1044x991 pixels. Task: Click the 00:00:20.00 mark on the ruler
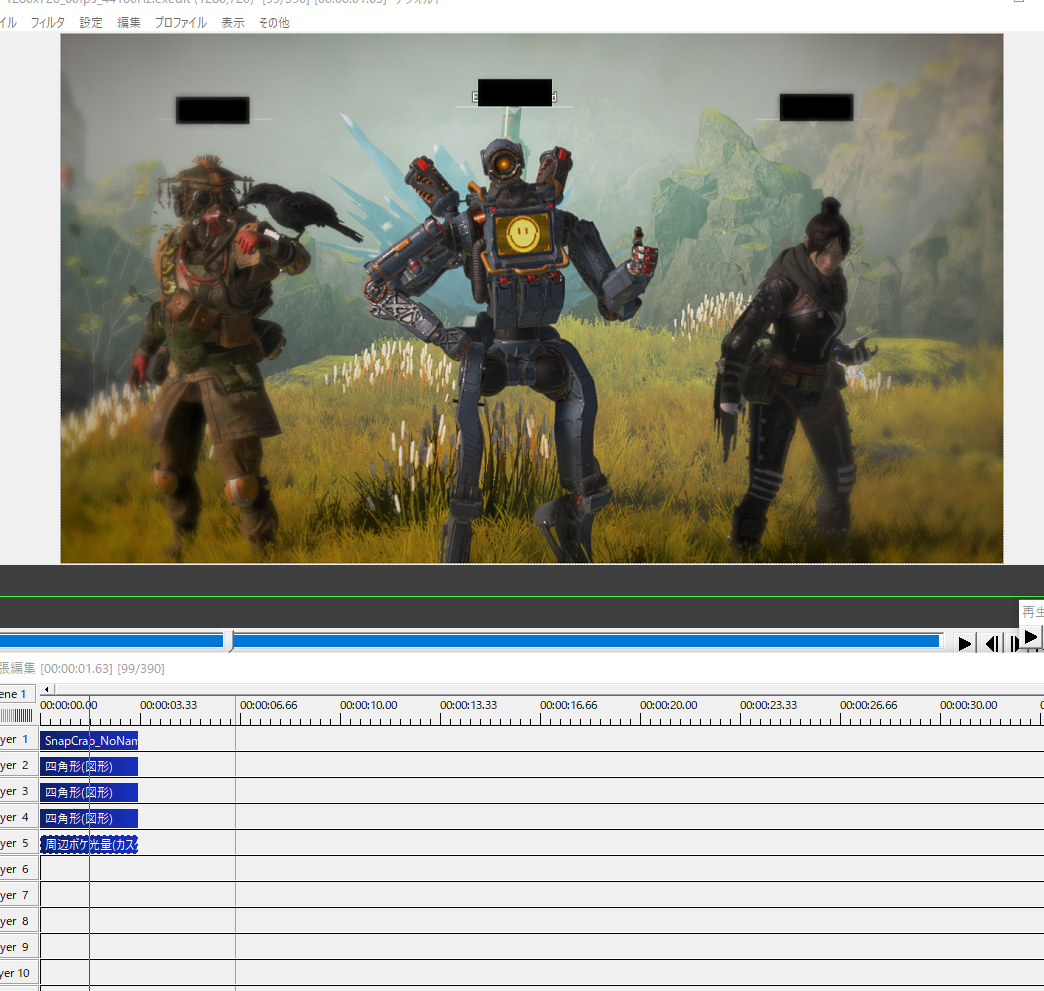(668, 705)
